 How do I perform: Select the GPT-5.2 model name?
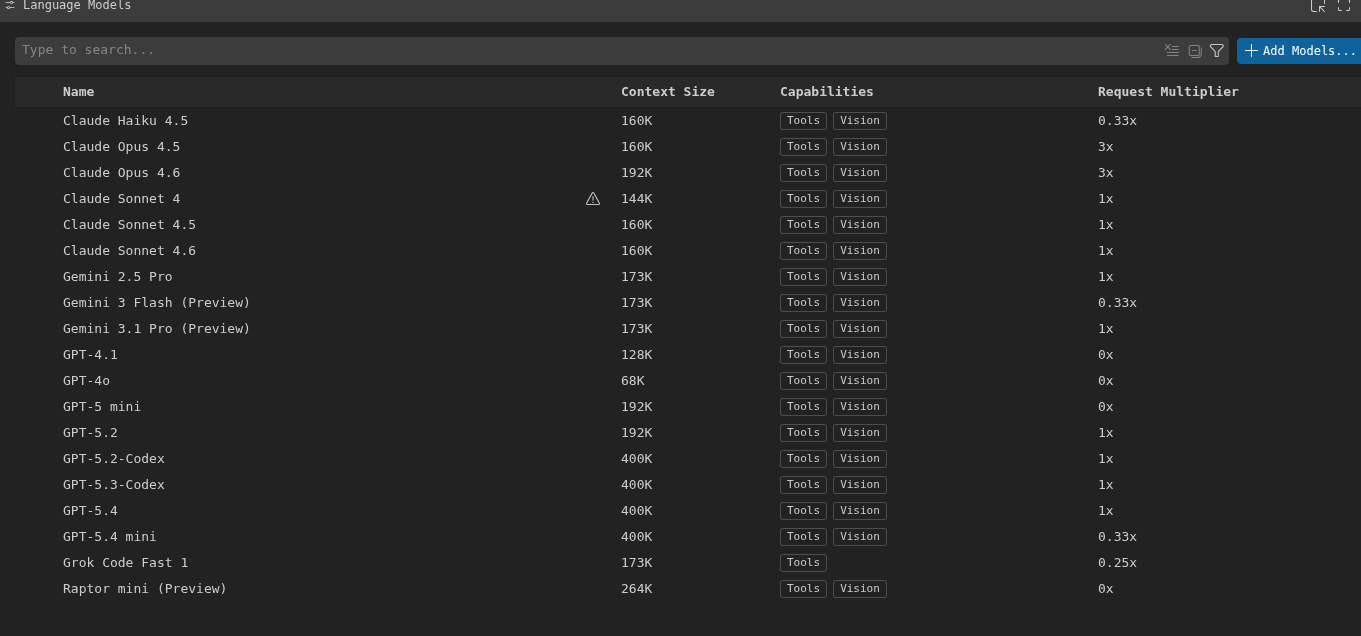90,433
